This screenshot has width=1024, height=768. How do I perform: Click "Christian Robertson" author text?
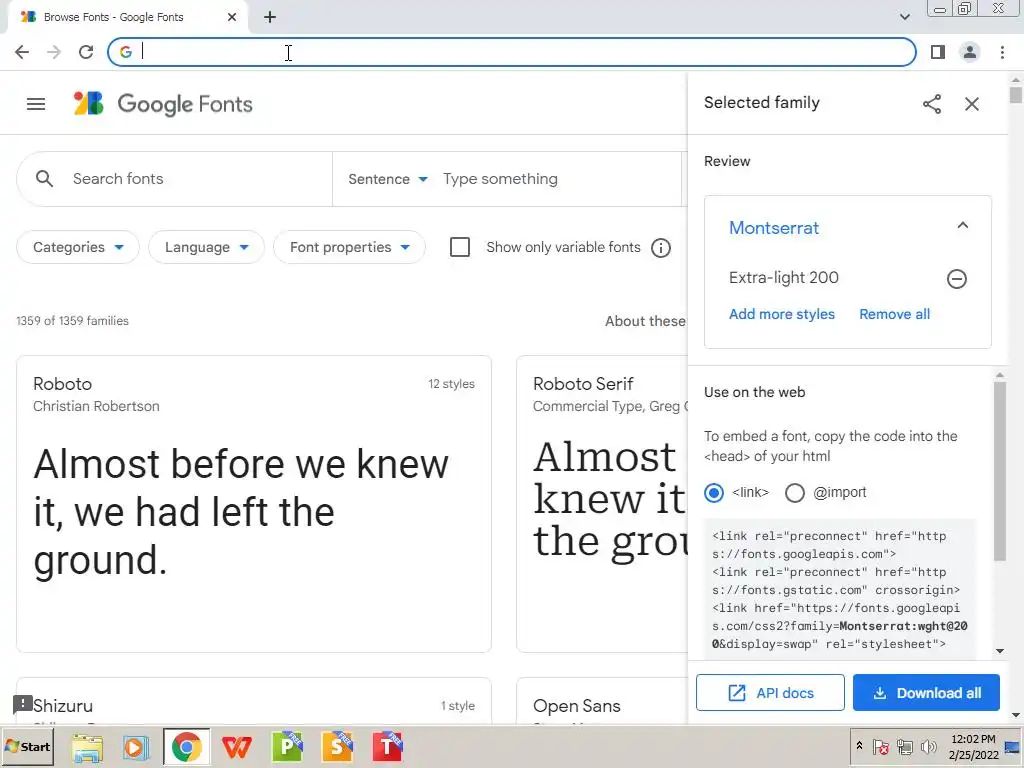pyautogui.click(x=96, y=406)
